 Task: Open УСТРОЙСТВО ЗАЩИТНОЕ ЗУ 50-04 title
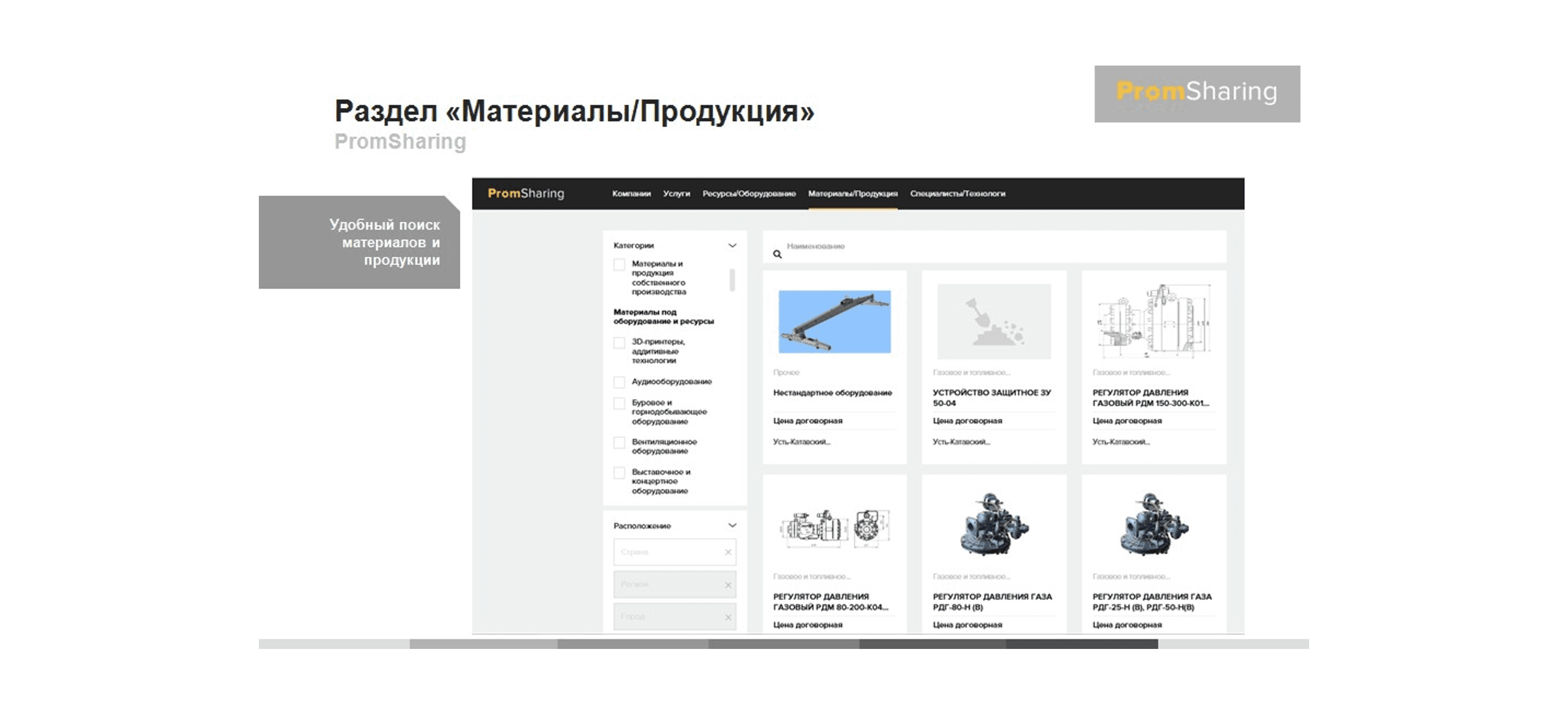(991, 398)
